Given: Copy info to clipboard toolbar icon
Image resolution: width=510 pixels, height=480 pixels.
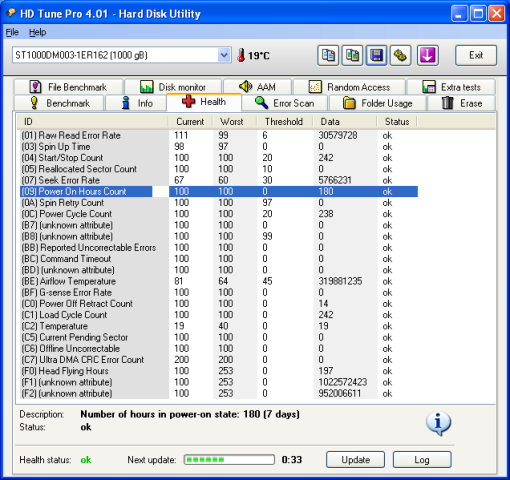Looking at the screenshot, I should pyautogui.click(x=328, y=55).
